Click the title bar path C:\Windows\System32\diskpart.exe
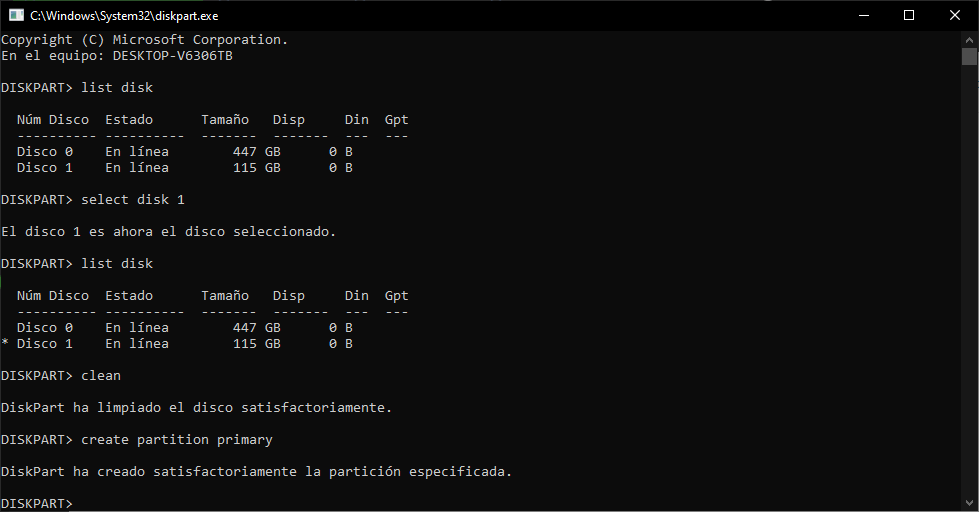This screenshot has height=512, width=979. [124, 16]
